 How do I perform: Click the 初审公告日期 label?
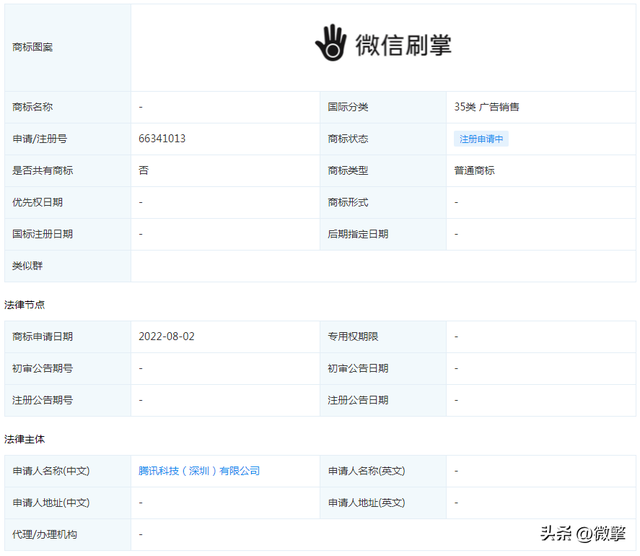click(358, 369)
